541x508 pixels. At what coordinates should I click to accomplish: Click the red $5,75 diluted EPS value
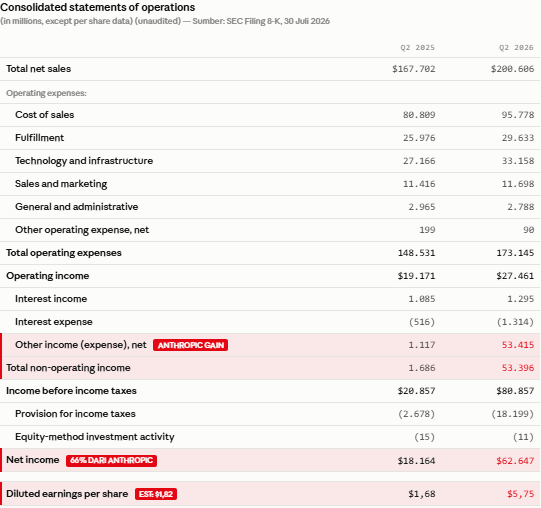click(521, 494)
